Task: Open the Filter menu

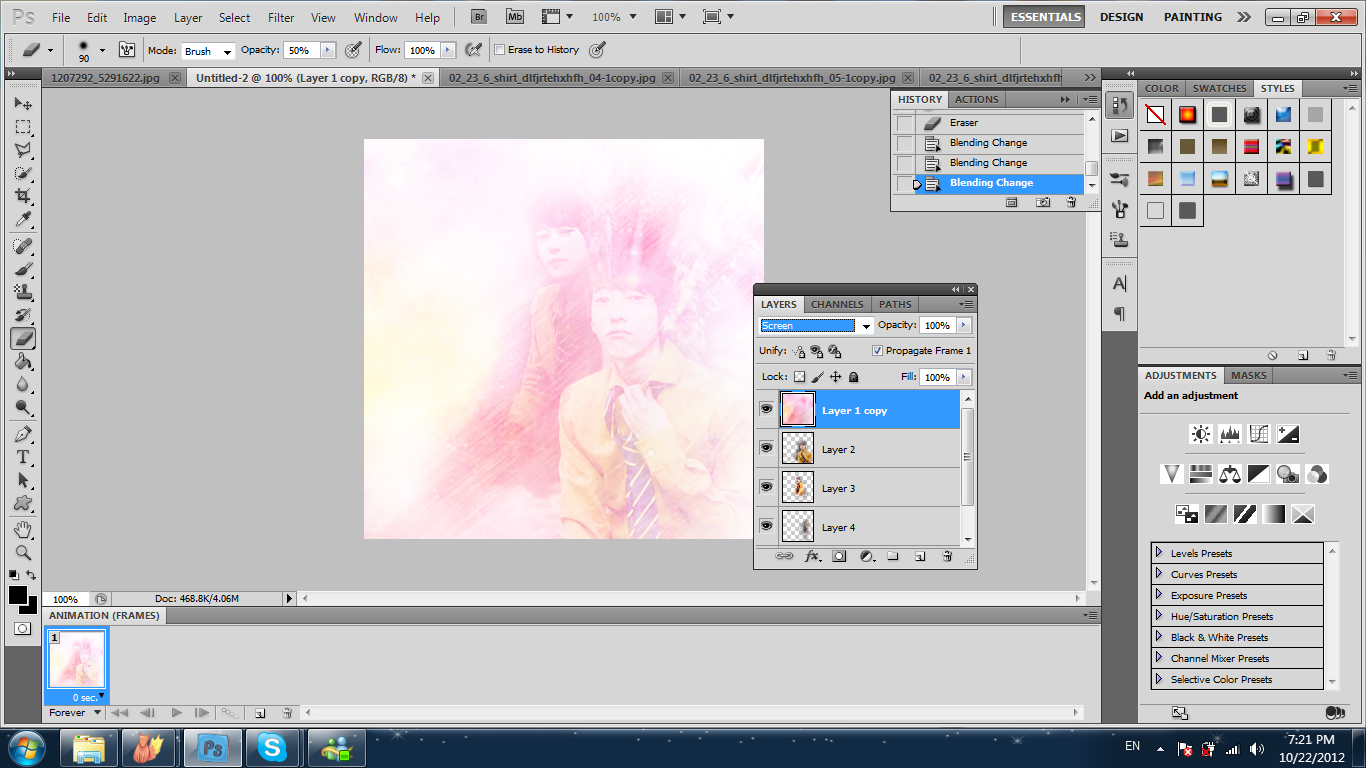Action: 282,18
